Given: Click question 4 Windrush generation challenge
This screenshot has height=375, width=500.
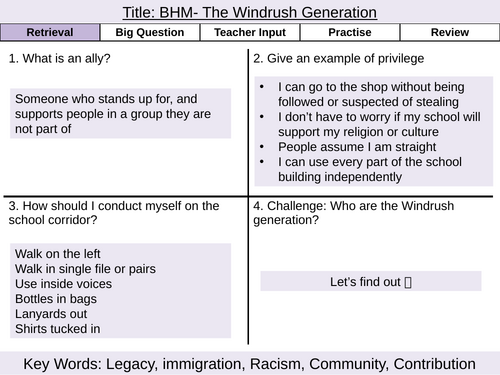Looking at the screenshot, I should point(353,213).
